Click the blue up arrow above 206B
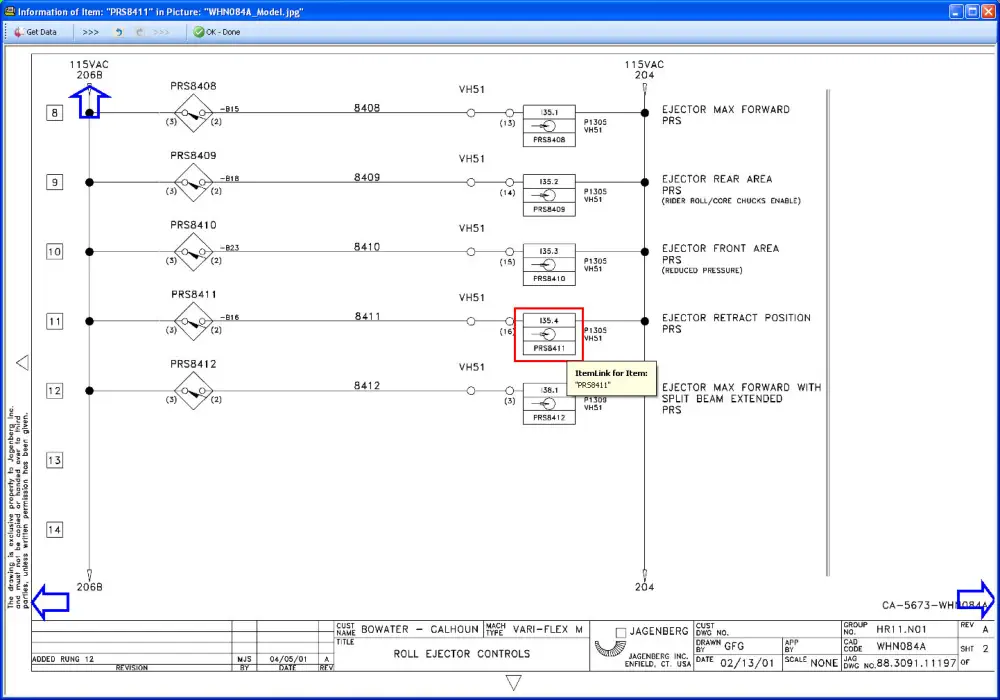 91,101
